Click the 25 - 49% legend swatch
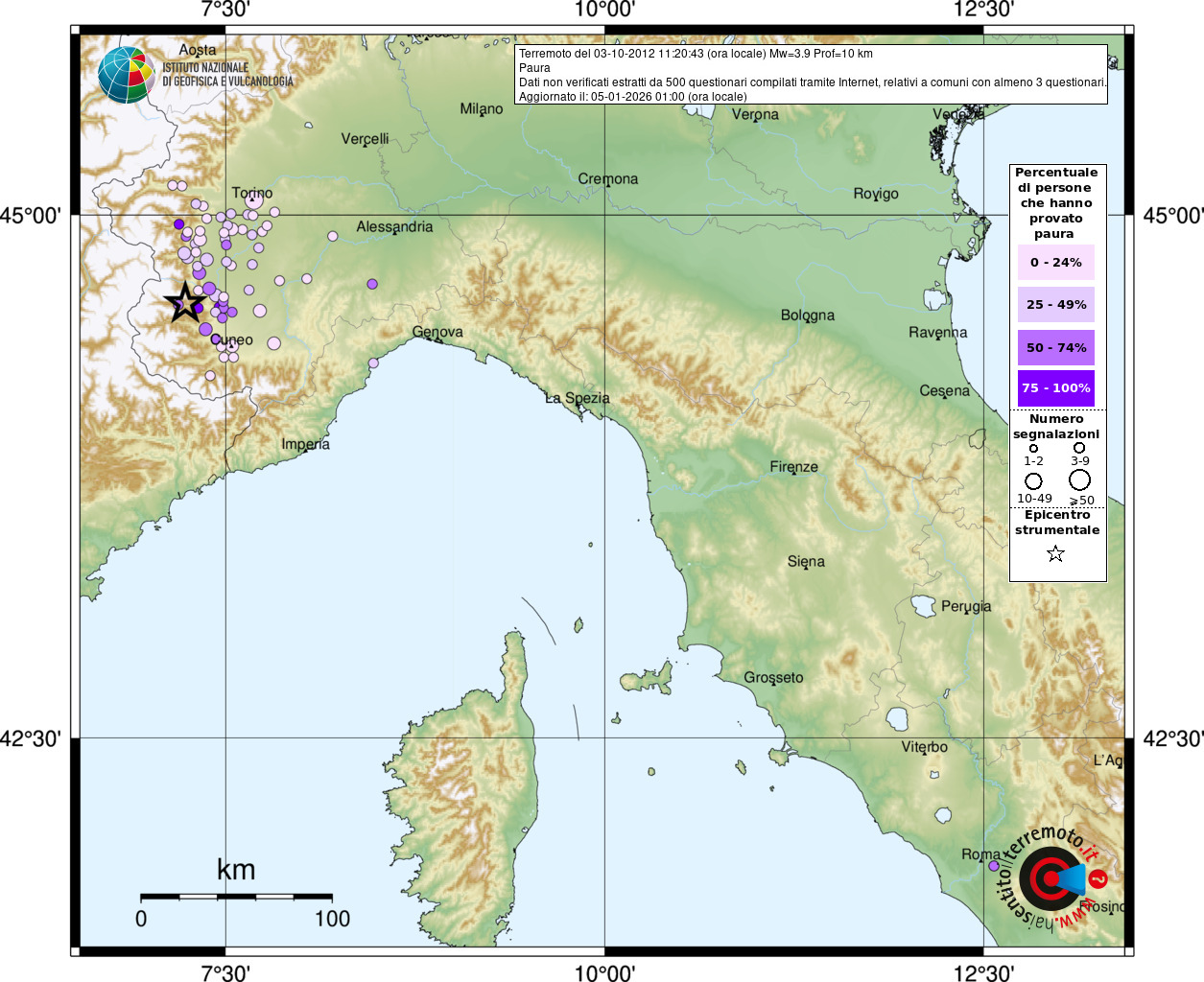The height and width of the screenshot is (982, 1204). point(1055,305)
